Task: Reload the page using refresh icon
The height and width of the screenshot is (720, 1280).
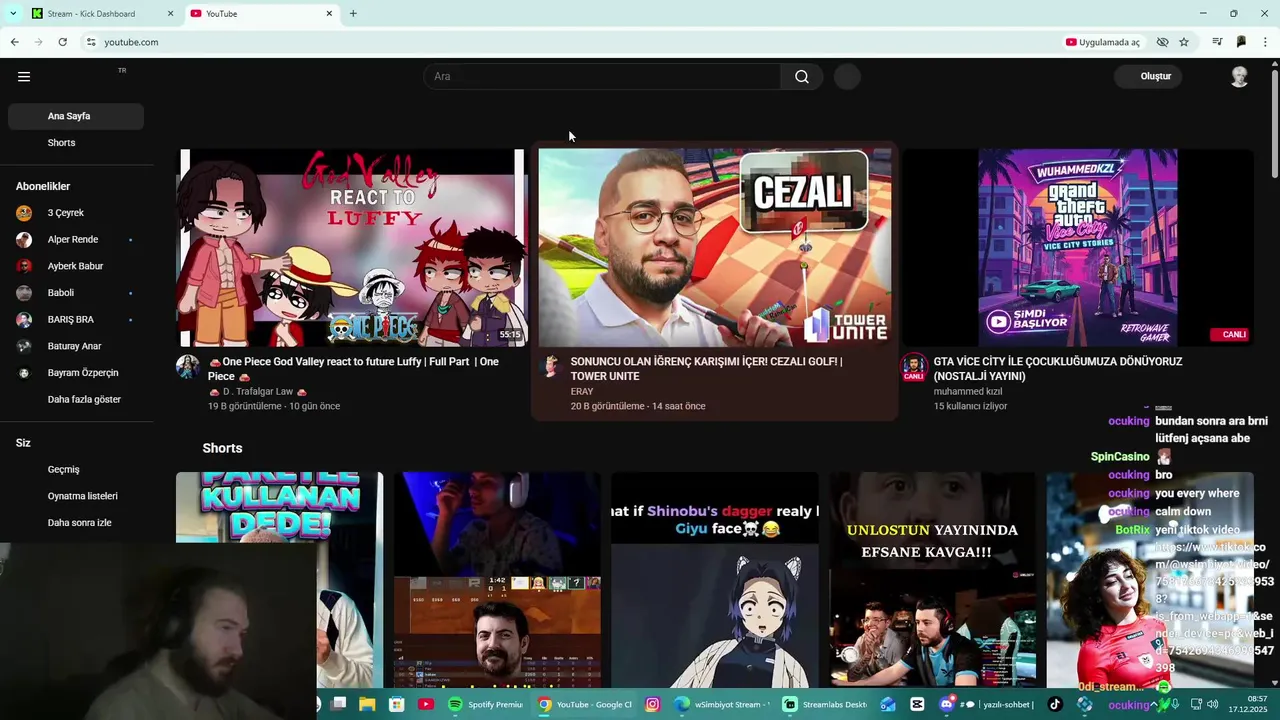Action: tap(62, 42)
